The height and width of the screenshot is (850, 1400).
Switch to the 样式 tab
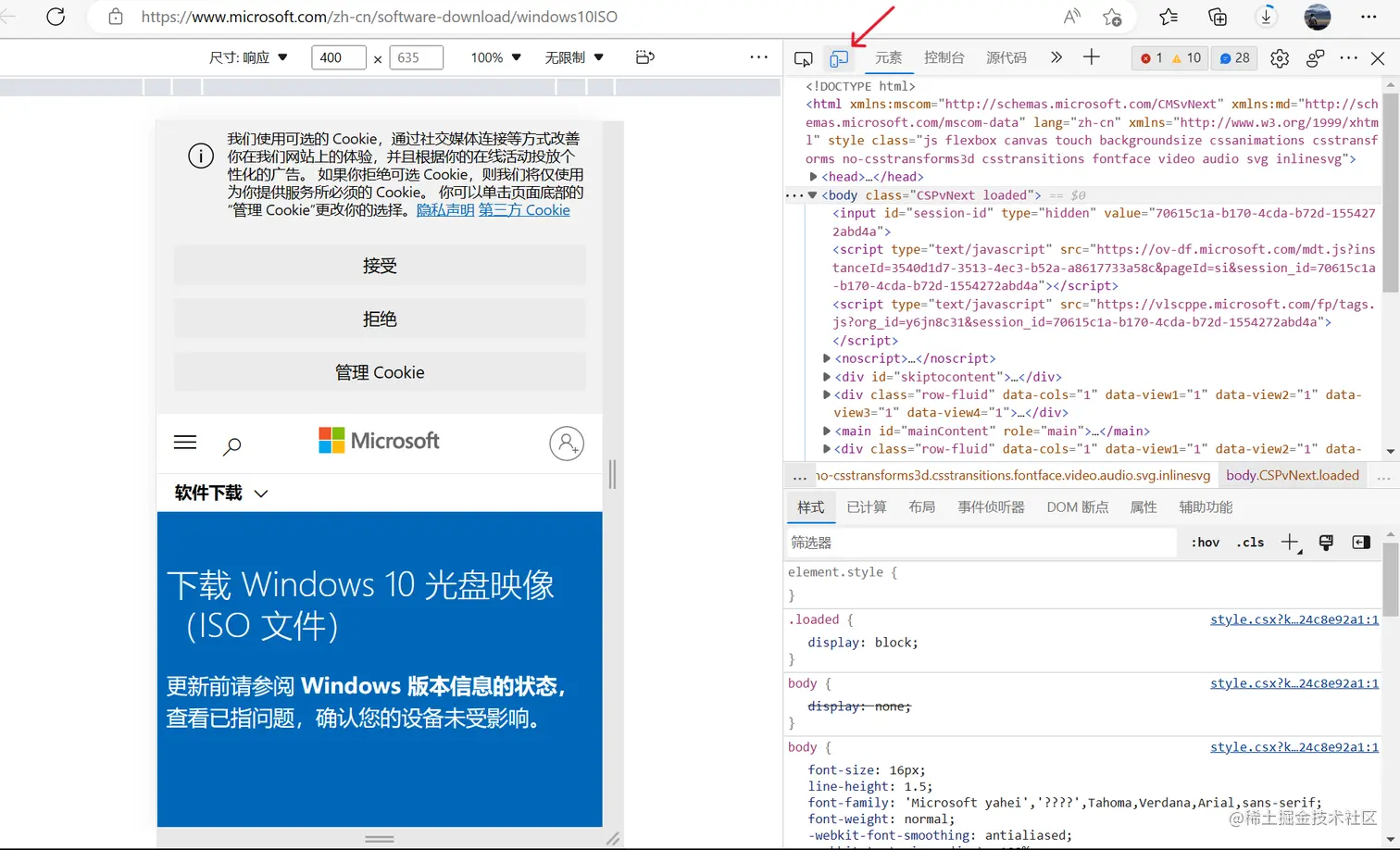click(x=810, y=507)
